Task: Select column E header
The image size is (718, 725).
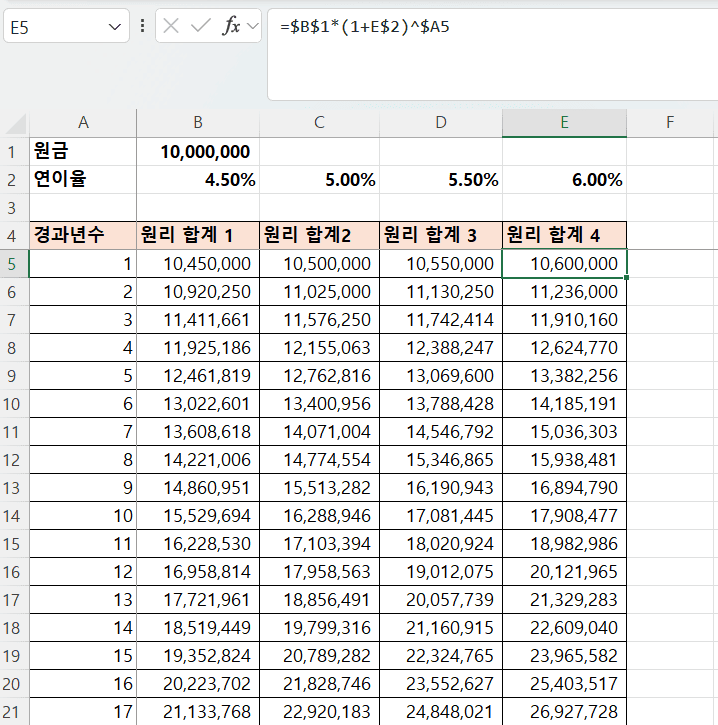Action: pos(564,123)
